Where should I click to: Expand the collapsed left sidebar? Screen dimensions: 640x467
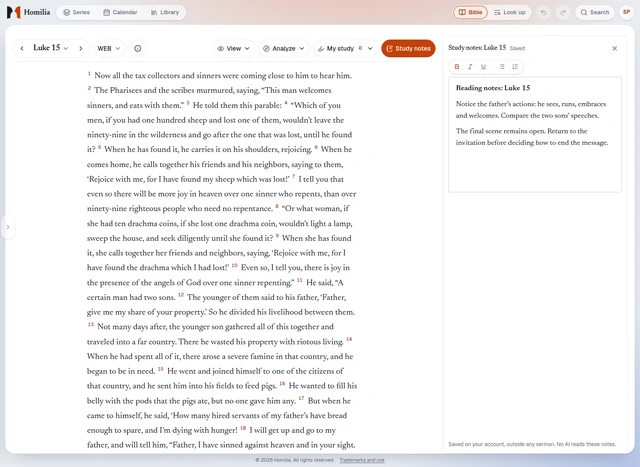pyautogui.click(x=8, y=227)
